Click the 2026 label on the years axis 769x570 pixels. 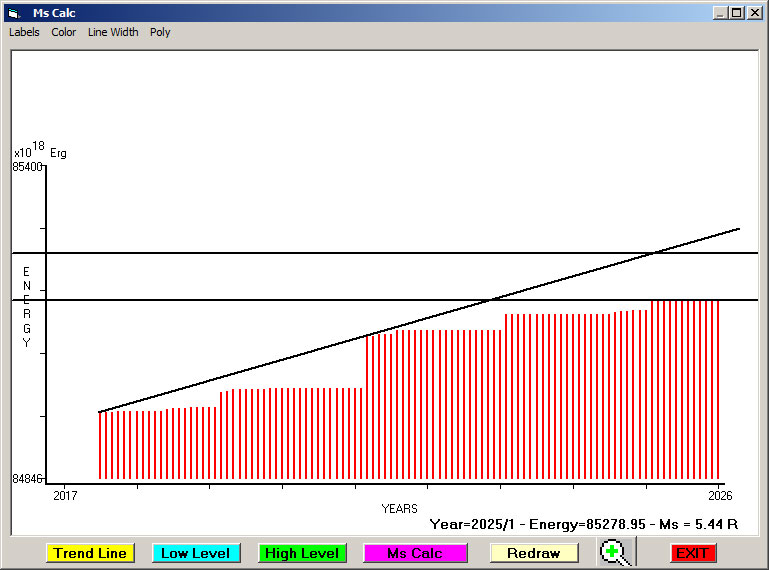pos(719,495)
